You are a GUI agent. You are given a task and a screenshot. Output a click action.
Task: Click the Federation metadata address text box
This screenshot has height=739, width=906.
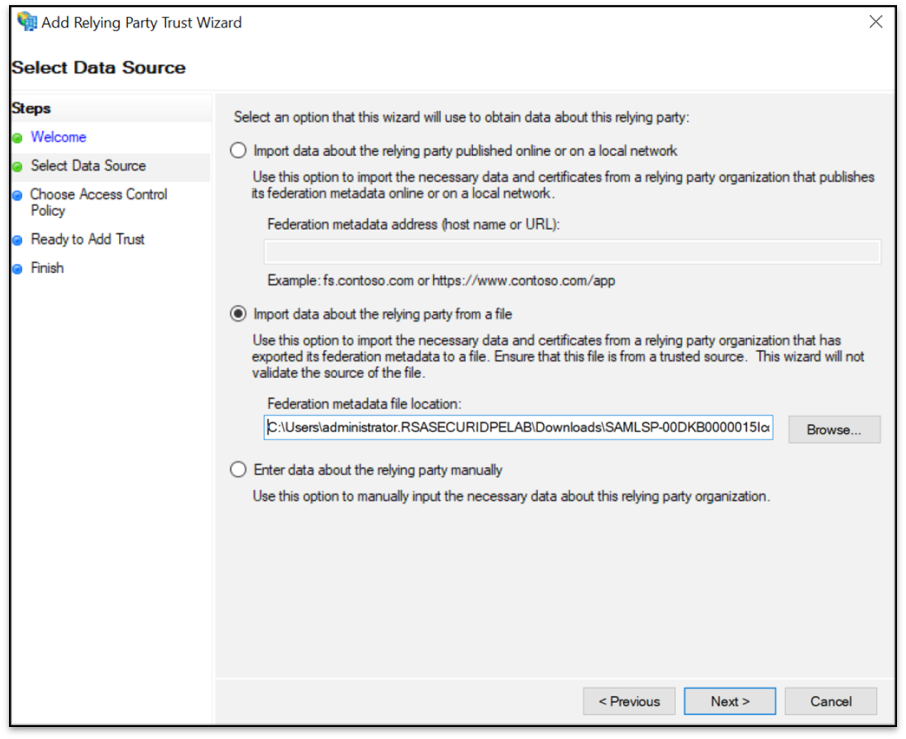click(x=572, y=252)
